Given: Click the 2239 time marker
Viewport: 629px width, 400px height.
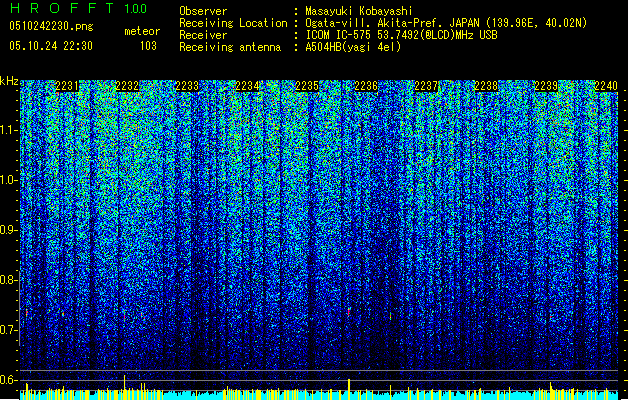Looking at the screenshot, I should coord(546,87).
